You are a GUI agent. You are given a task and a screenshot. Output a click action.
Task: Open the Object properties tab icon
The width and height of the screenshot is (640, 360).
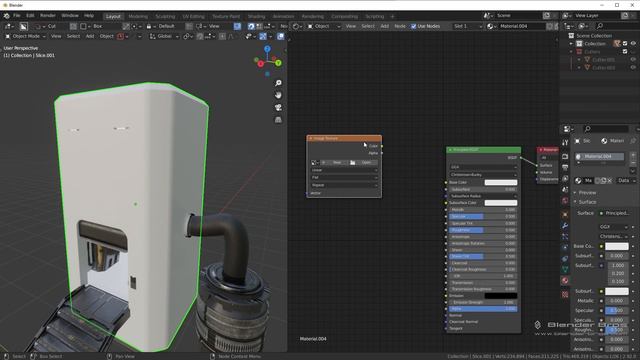[565, 215]
